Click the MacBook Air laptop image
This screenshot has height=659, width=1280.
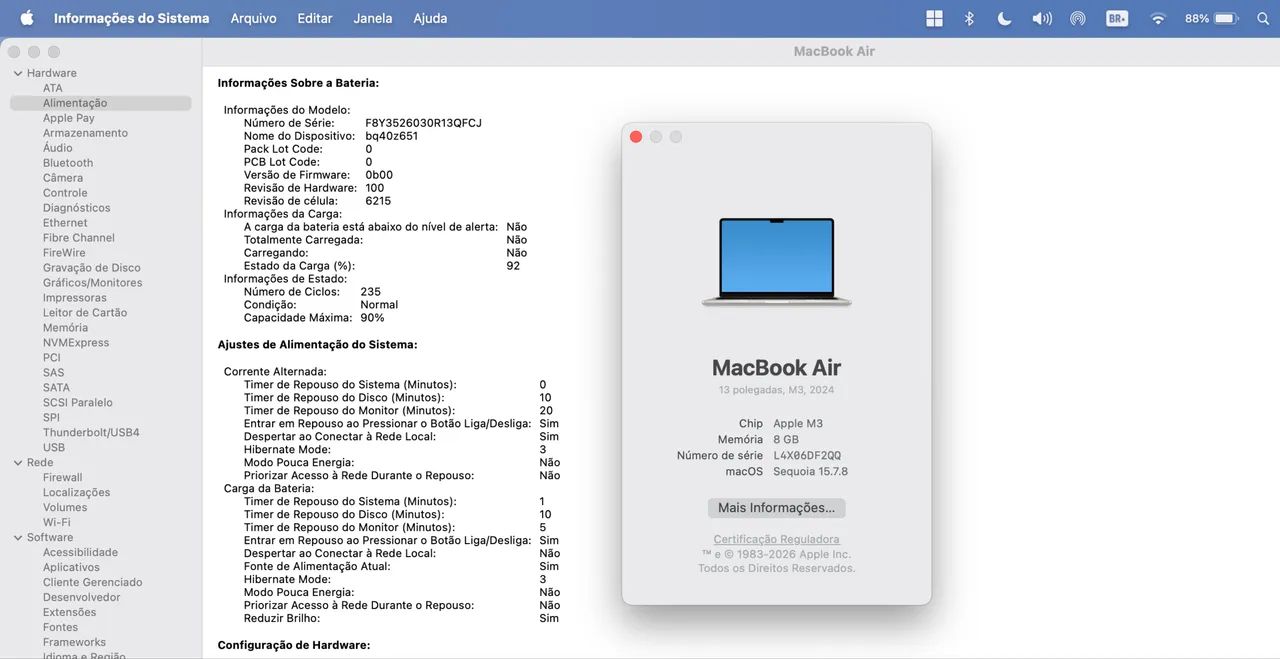pyautogui.click(x=776, y=262)
